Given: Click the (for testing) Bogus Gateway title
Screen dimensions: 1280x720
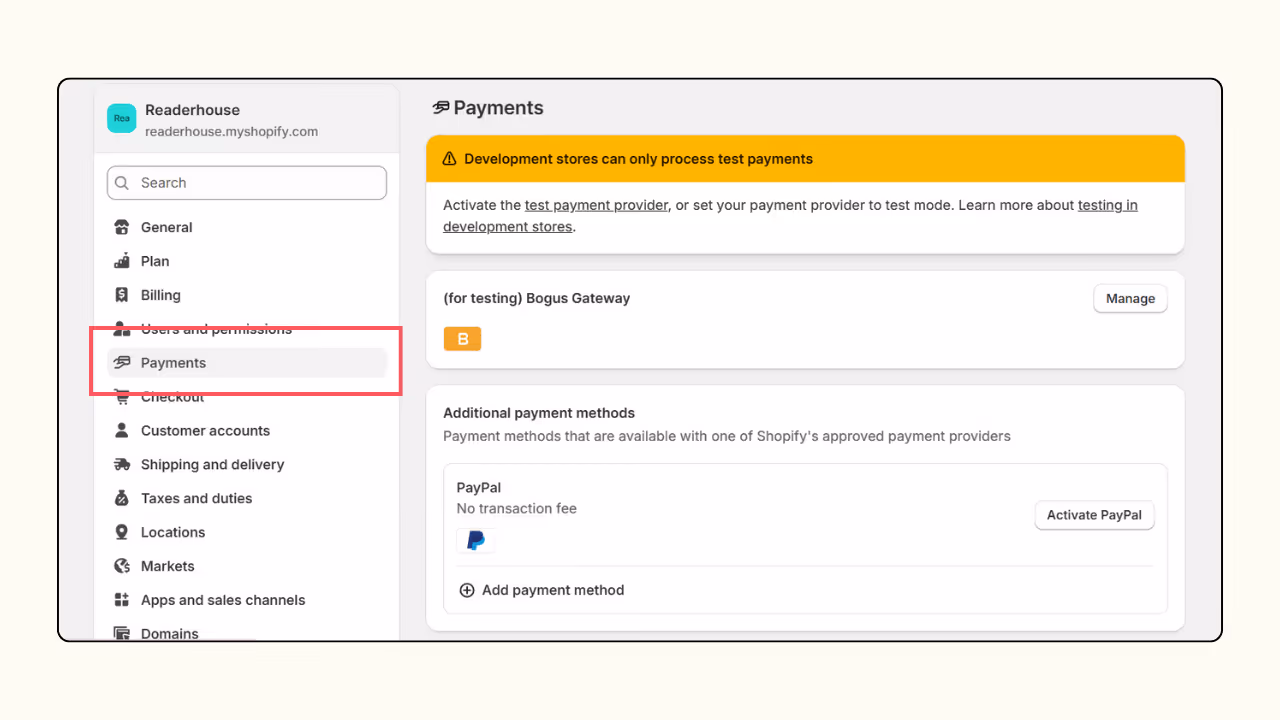Looking at the screenshot, I should tap(537, 298).
